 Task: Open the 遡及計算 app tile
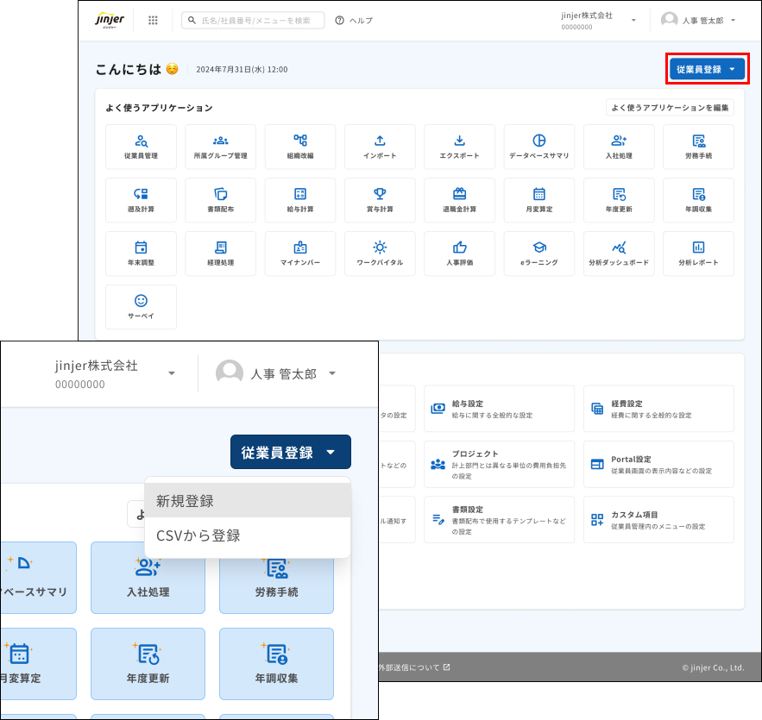(x=141, y=200)
